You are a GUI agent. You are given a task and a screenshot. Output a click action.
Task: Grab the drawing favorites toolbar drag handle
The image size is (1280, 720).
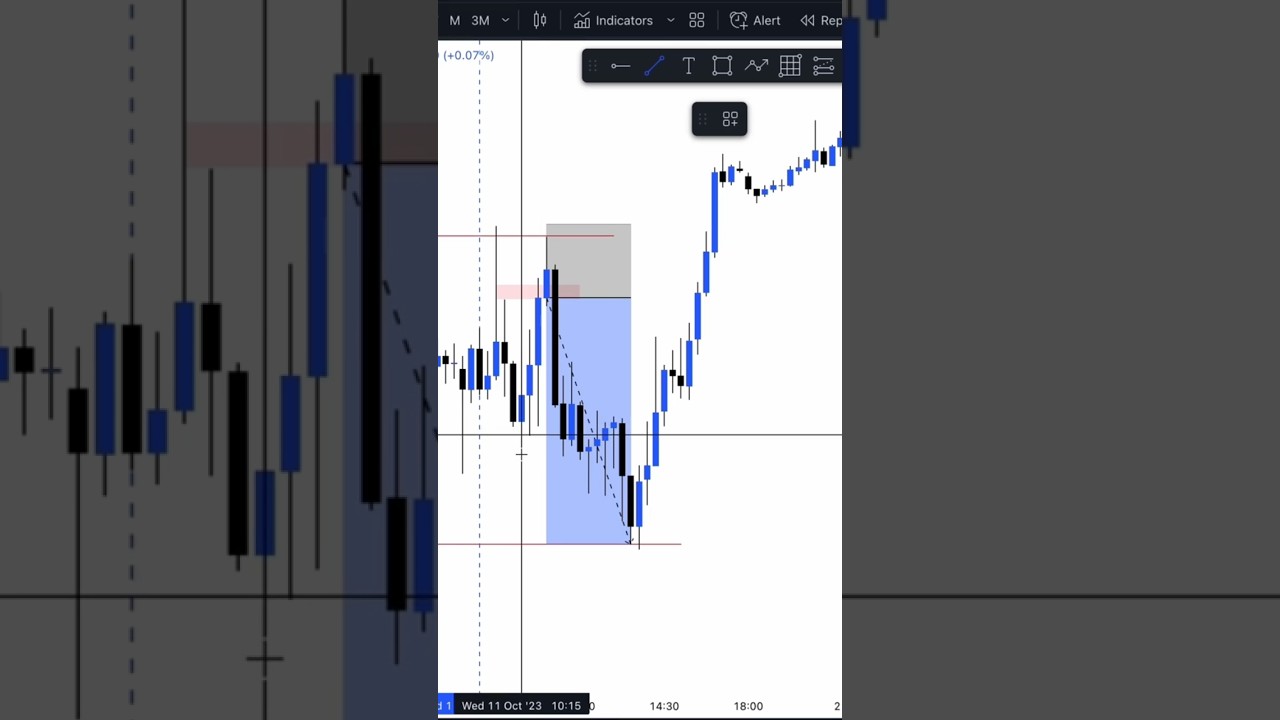point(592,66)
